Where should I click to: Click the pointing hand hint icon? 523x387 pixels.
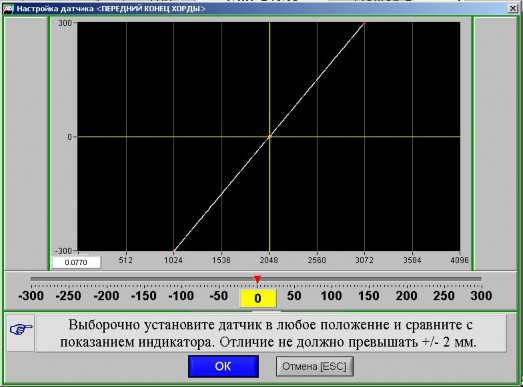coord(21,330)
